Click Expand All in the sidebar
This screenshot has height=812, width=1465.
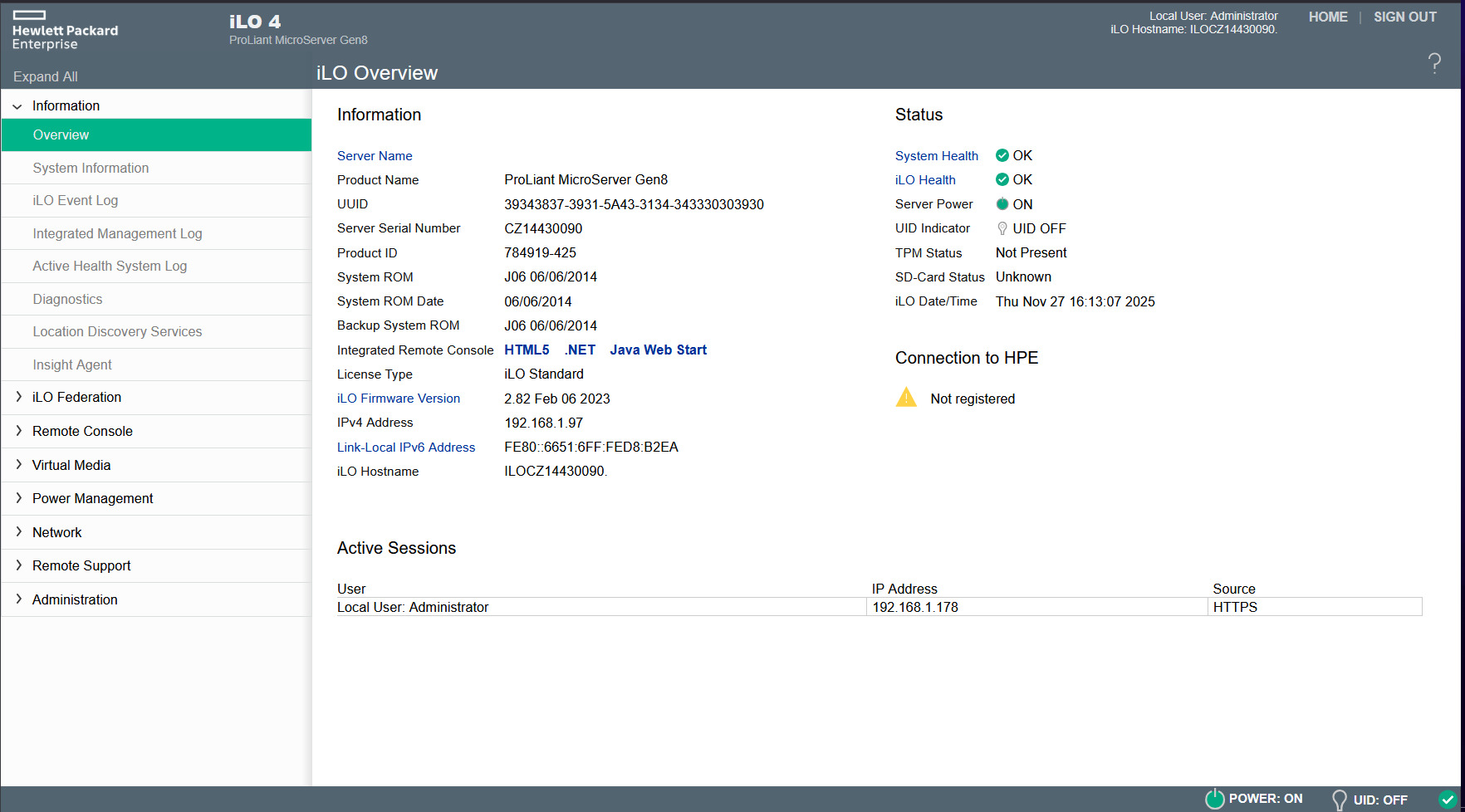(46, 76)
